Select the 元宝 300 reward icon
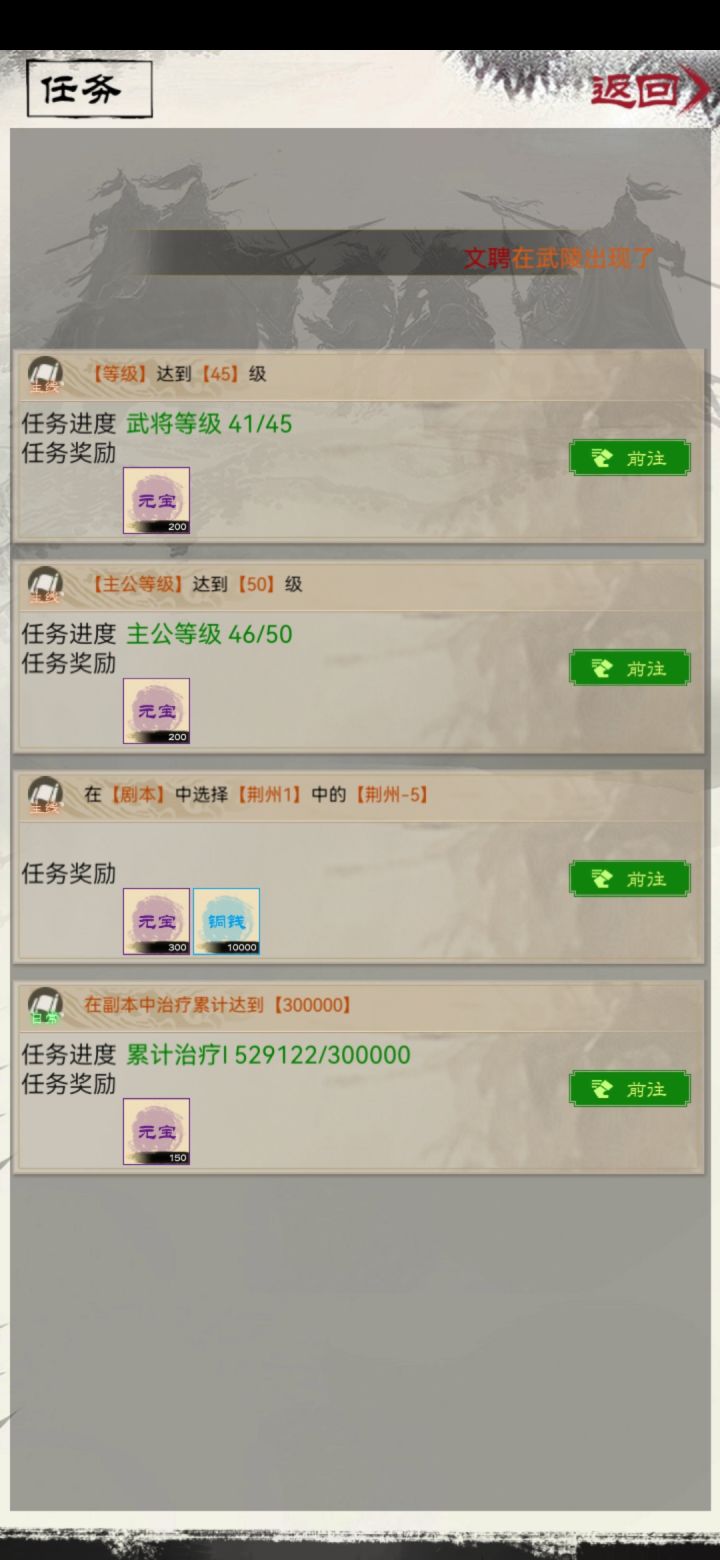The image size is (720, 1560). point(156,921)
